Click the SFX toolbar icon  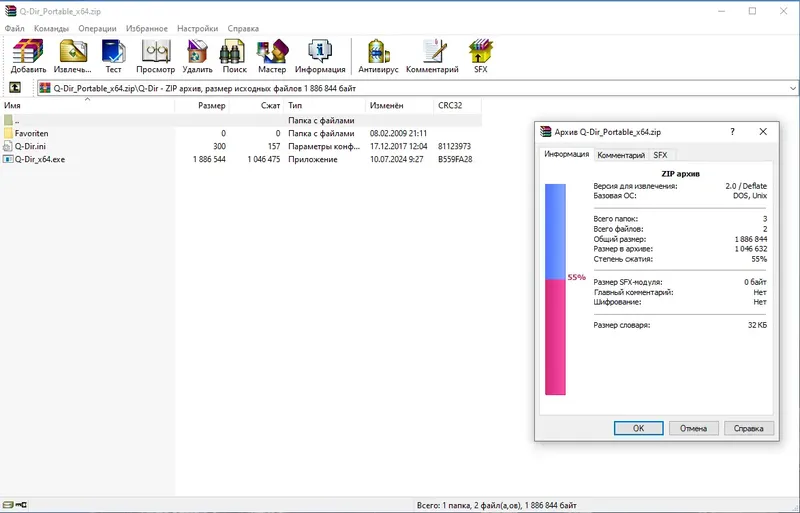481,56
